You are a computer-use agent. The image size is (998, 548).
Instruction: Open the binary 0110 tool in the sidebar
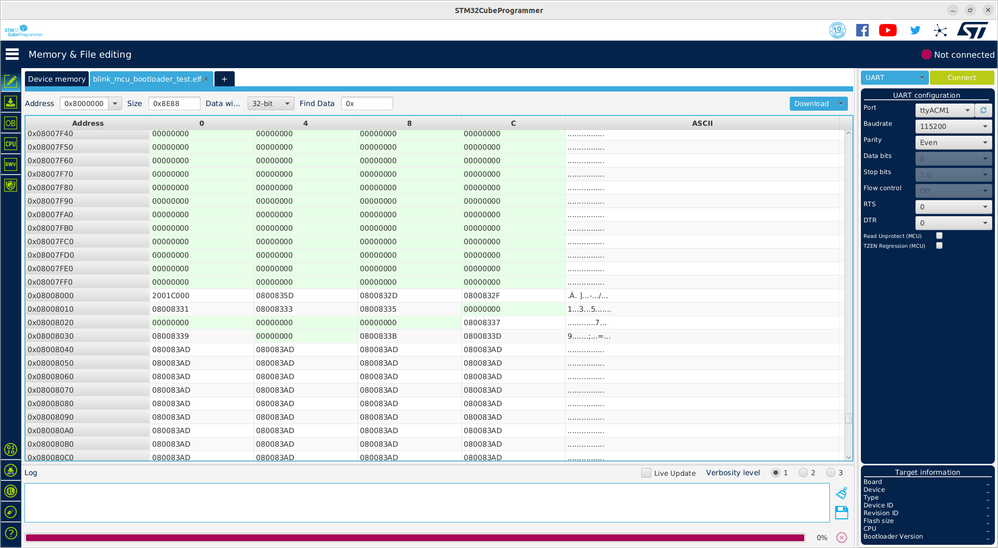pos(10,449)
